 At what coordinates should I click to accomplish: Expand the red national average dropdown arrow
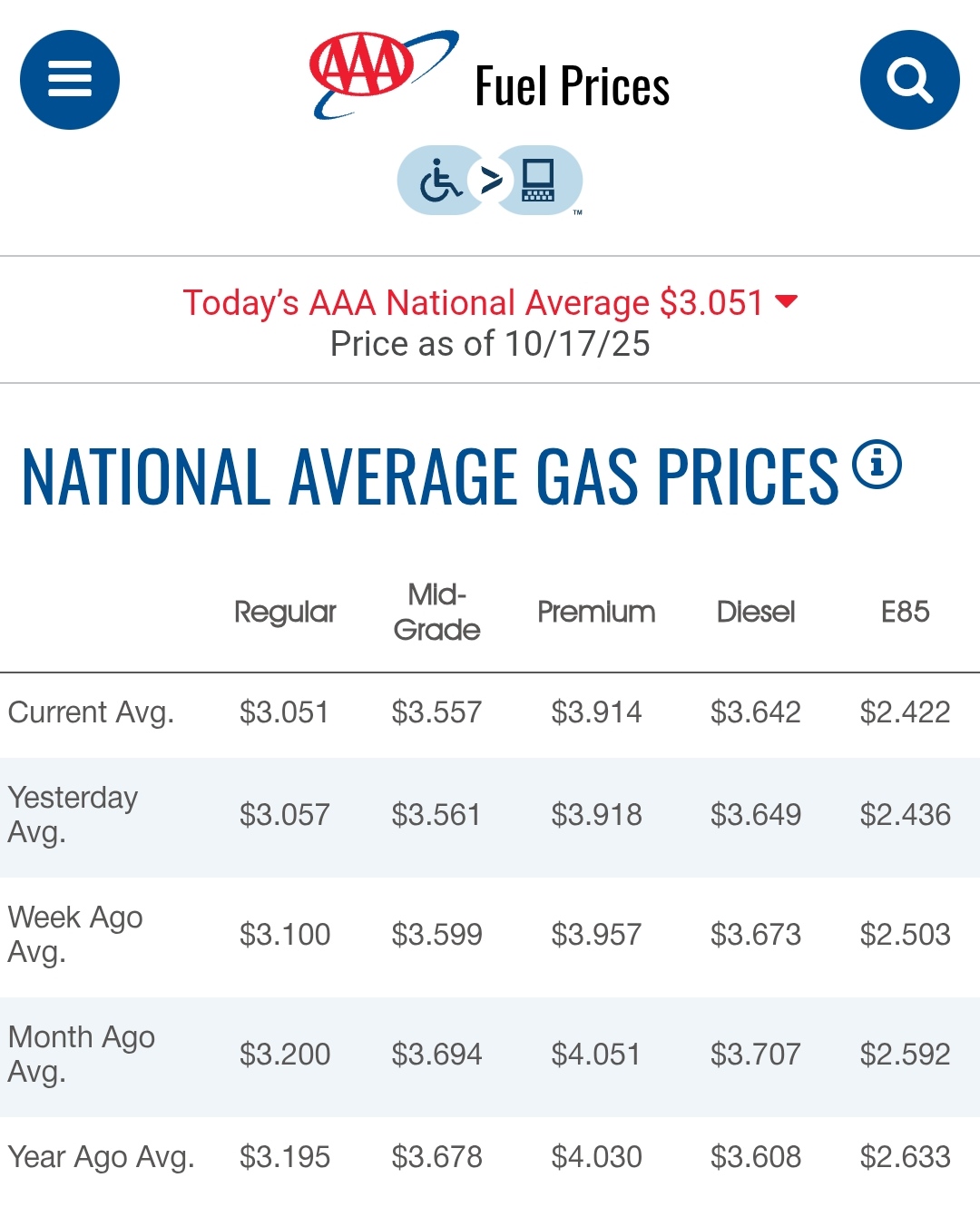787,301
